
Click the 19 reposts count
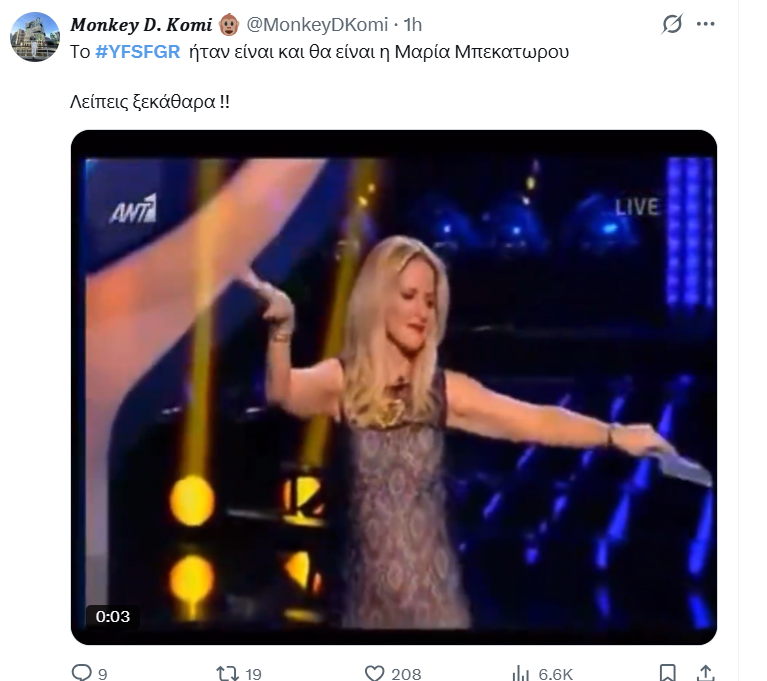[x=253, y=674]
